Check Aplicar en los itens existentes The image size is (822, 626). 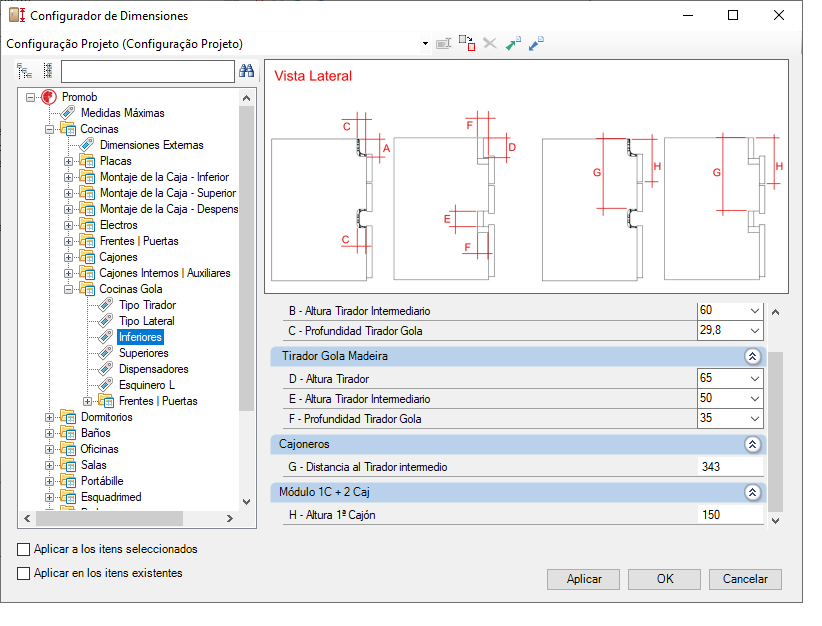click(24, 574)
